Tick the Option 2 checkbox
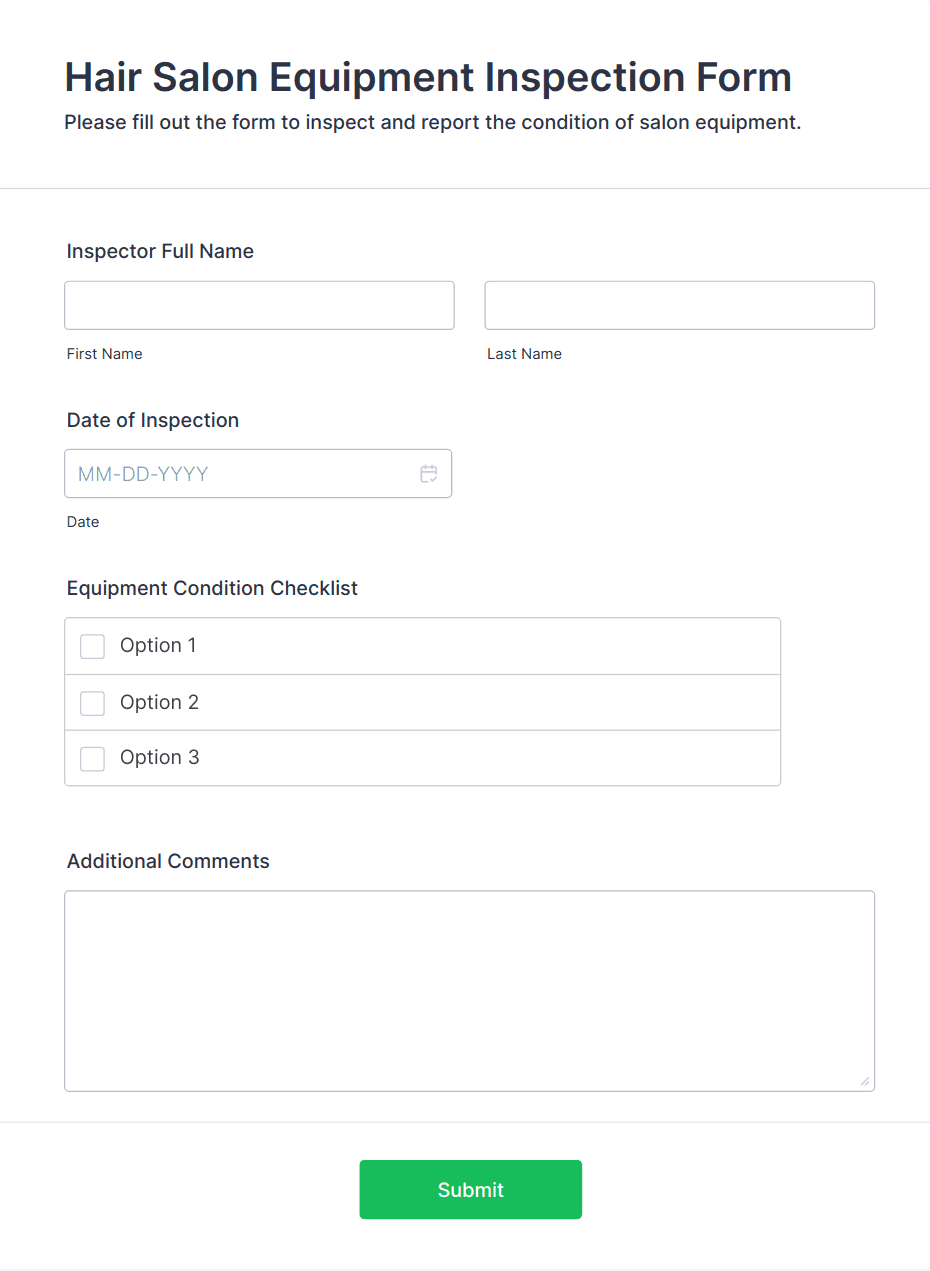The width and height of the screenshot is (930, 1271). point(92,703)
